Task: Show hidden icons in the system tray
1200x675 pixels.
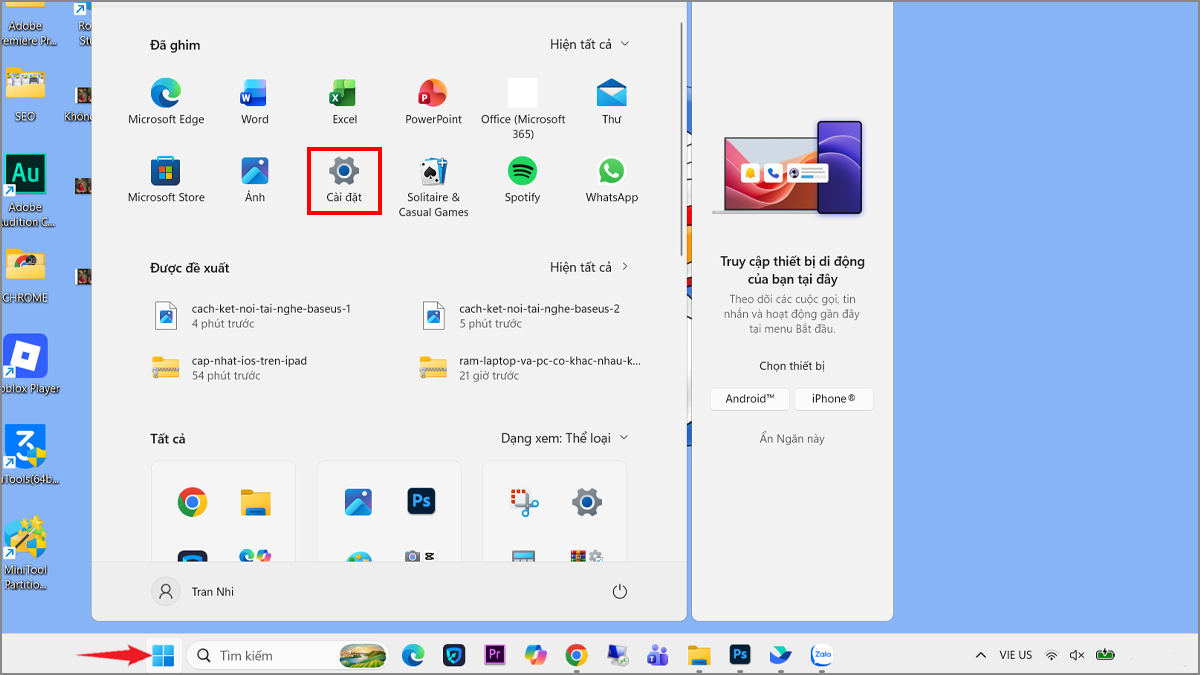Action: [x=979, y=655]
